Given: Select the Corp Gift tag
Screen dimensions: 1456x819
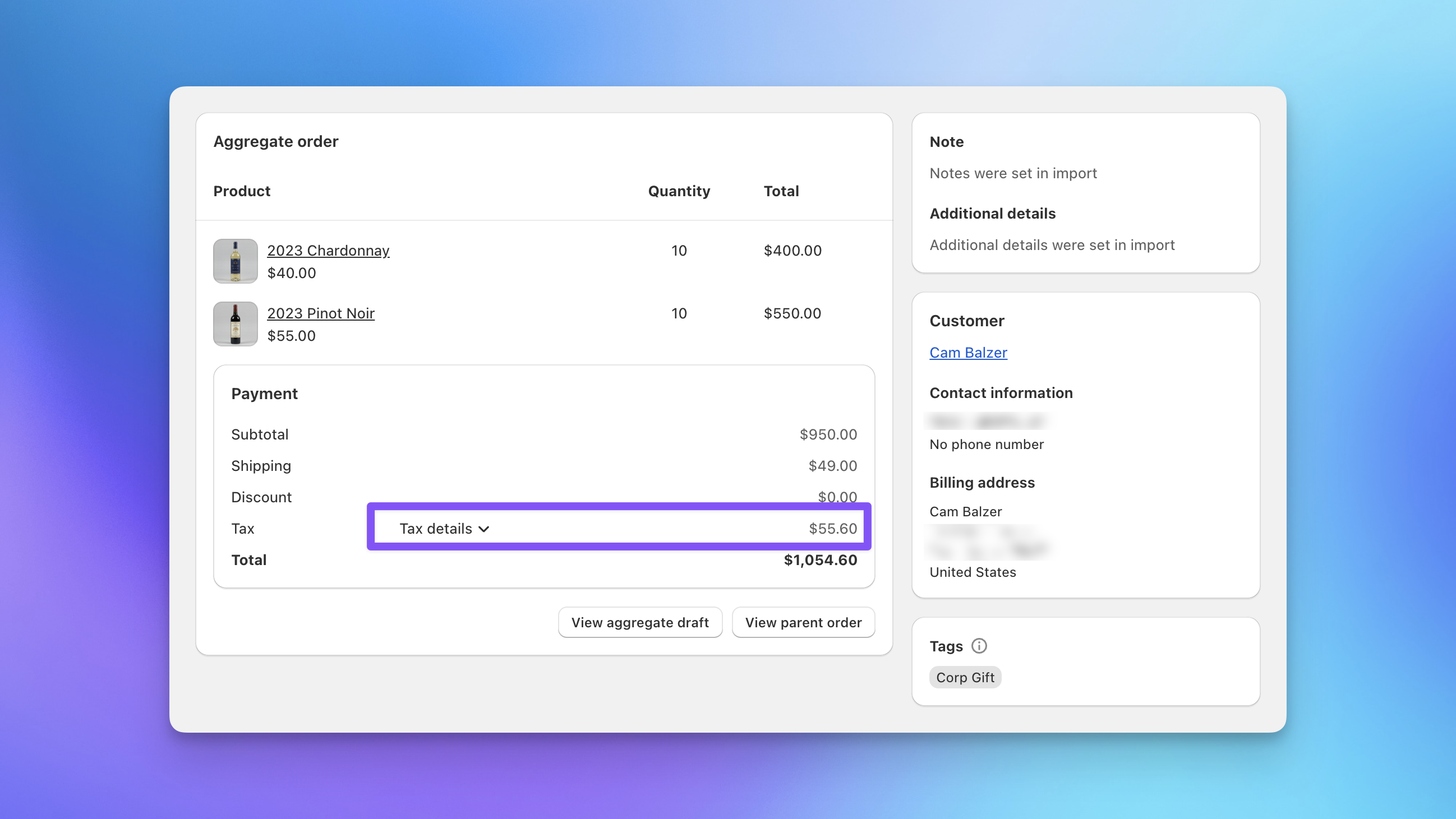Looking at the screenshot, I should click(x=965, y=677).
